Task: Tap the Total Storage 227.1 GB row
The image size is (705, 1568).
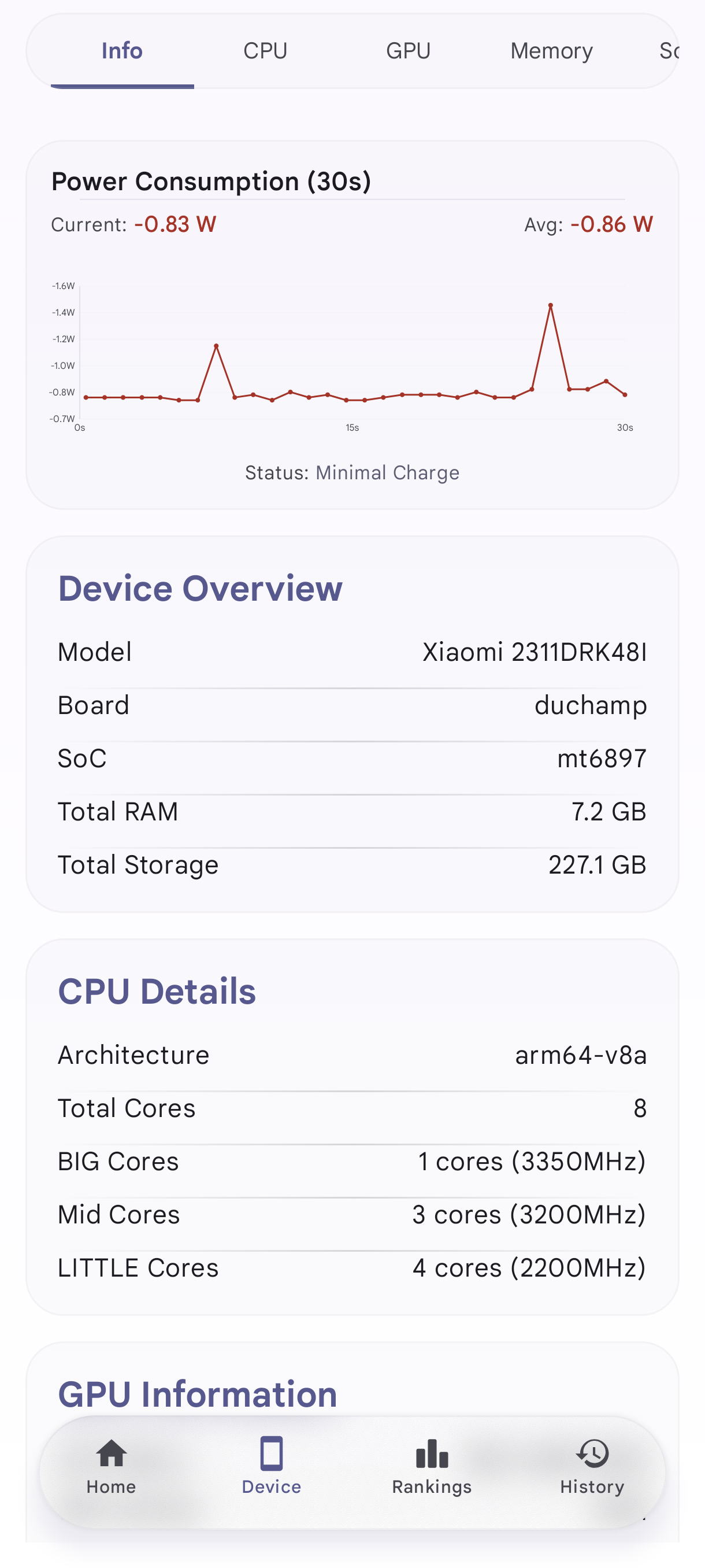Action: (352, 865)
